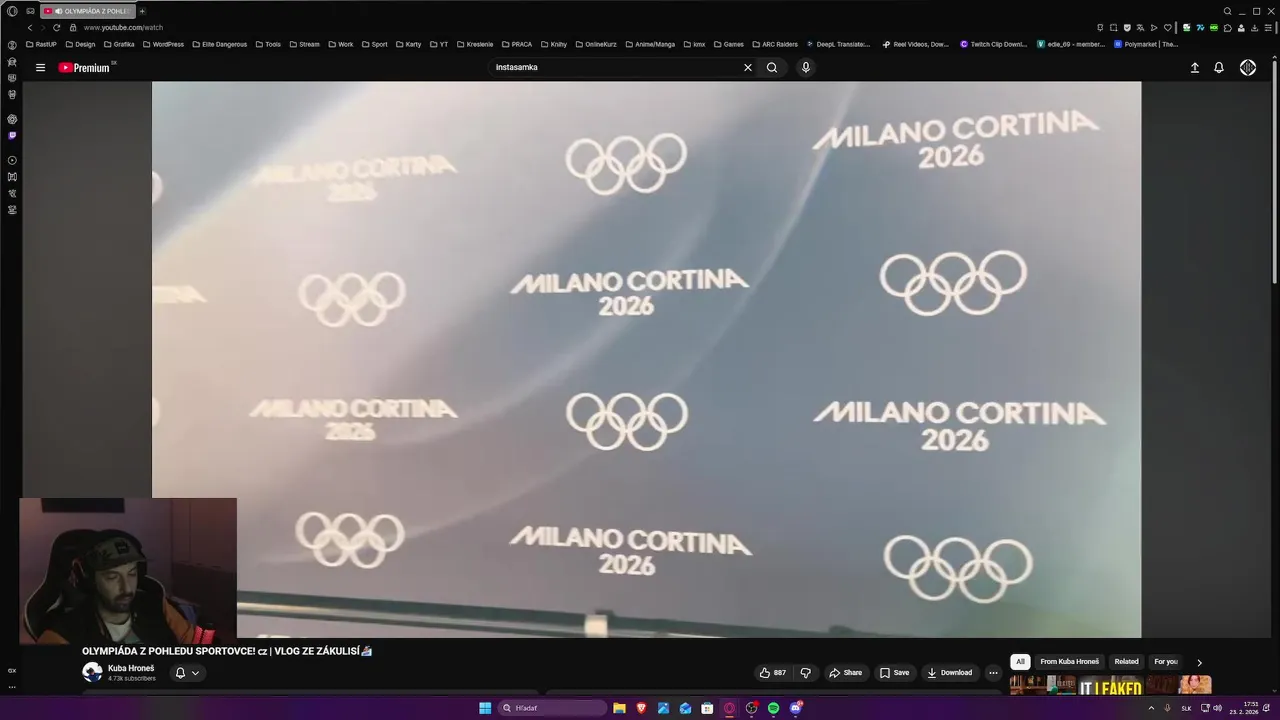Click the heart bookmark icon in toolbar
This screenshot has height=720, width=1280.
(1167, 28)
